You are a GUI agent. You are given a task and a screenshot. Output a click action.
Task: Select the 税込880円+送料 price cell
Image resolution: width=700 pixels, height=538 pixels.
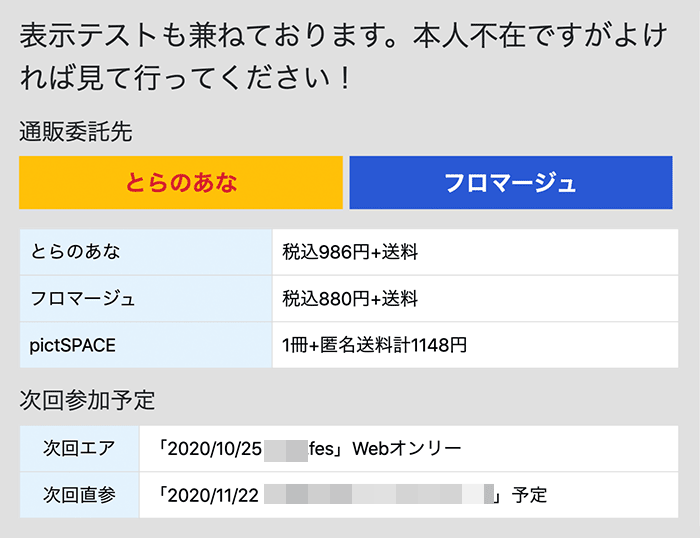click(475, 298)
